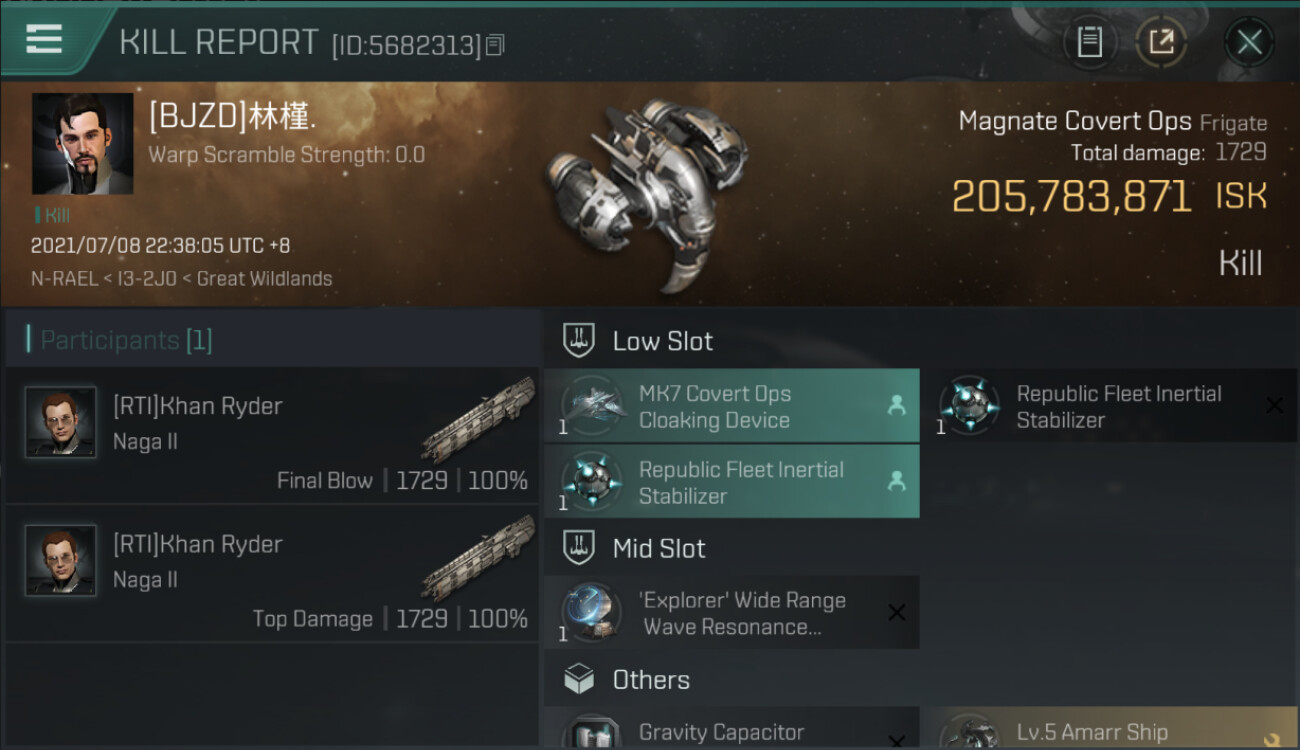Image resolution: width=1300 pixels, height=750 pixels.
Task: Click the Others cube icon
Action: tap(579, 680)
